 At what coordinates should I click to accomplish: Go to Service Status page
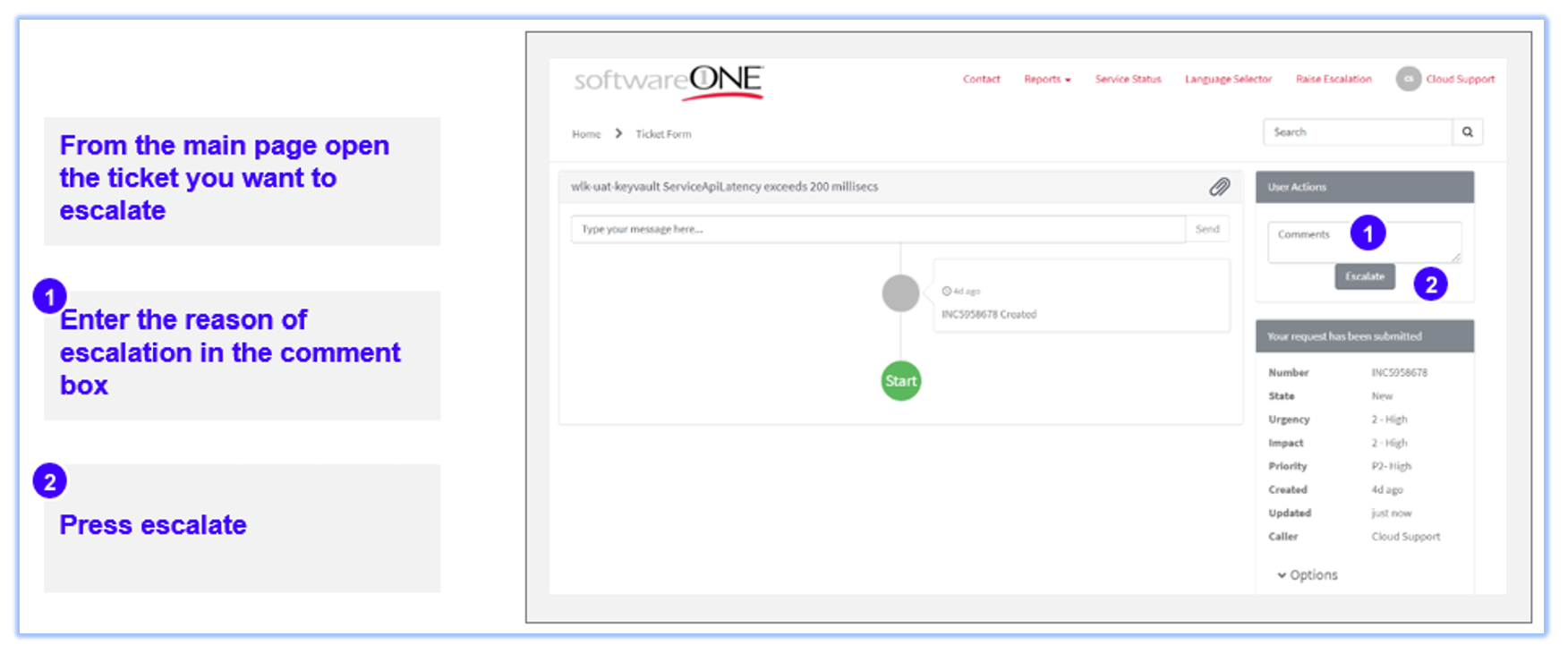[x=1128, y=80]
